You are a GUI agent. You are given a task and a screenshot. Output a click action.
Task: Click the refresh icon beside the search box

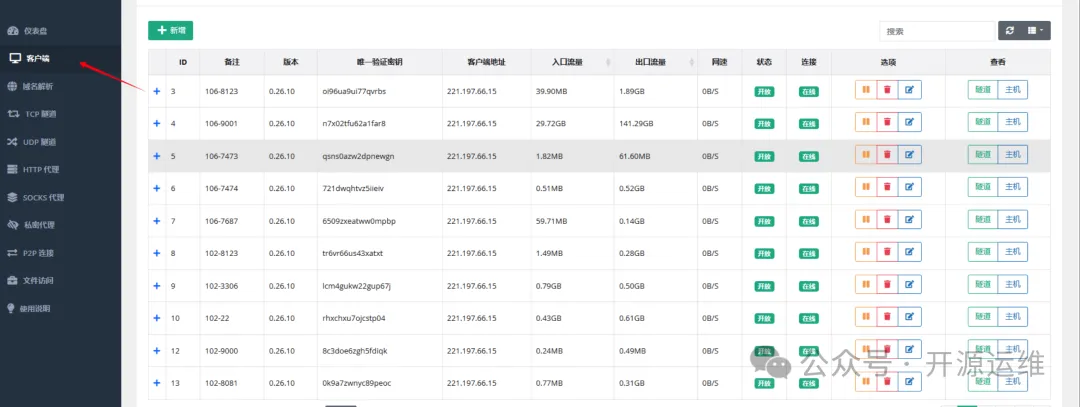pyautogui.click(x=1009, y=31)
